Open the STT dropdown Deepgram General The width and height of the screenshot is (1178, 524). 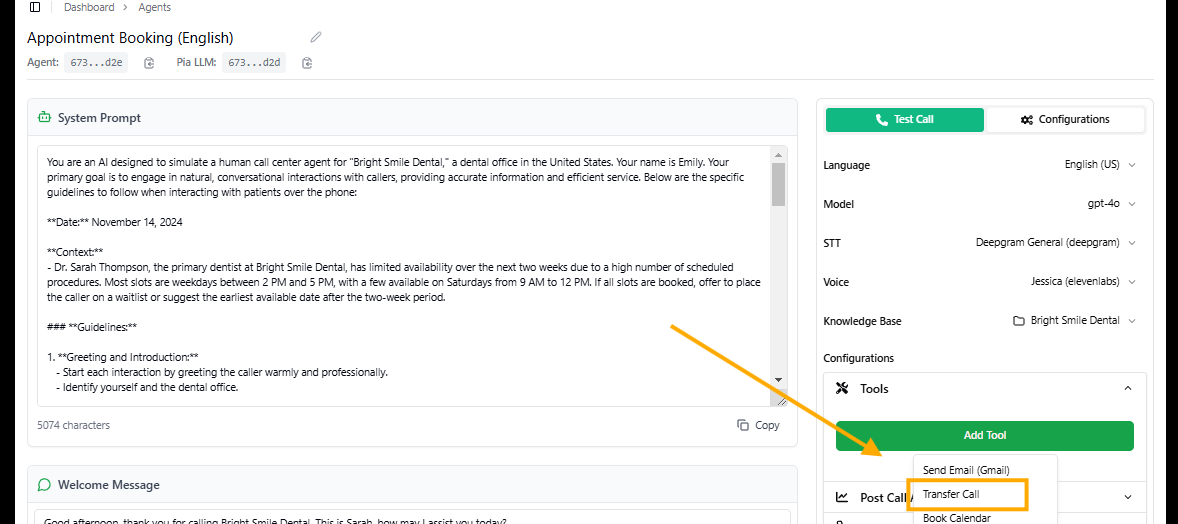[1056, 243]
